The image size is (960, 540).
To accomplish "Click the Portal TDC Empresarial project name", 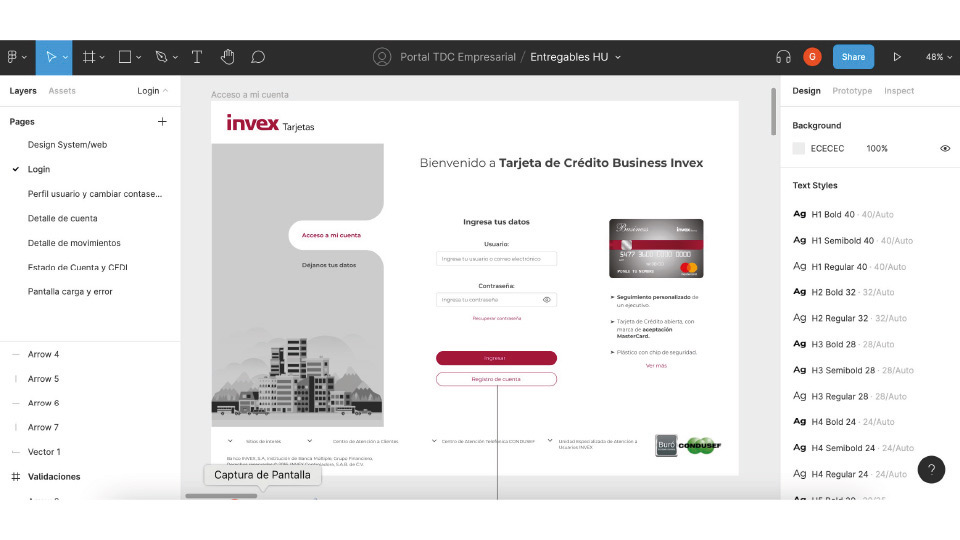I will 458,57.
